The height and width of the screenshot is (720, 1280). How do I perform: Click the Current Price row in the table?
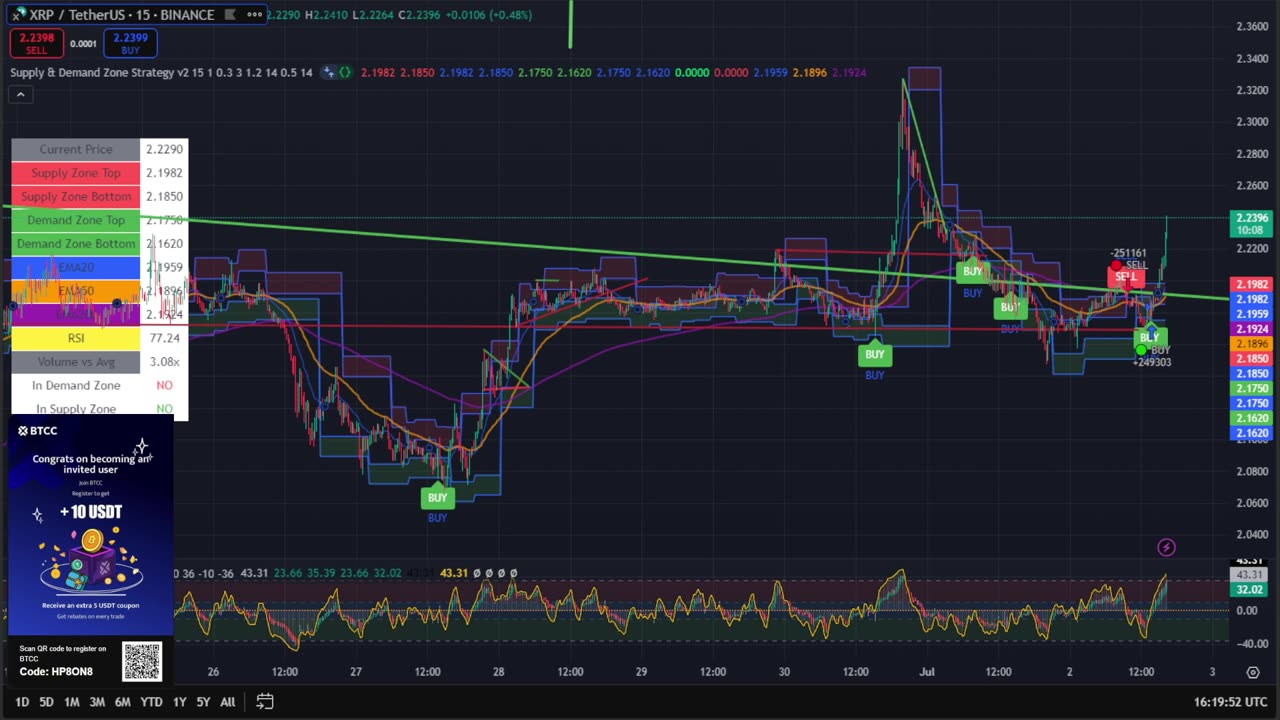tap(99, 149)
